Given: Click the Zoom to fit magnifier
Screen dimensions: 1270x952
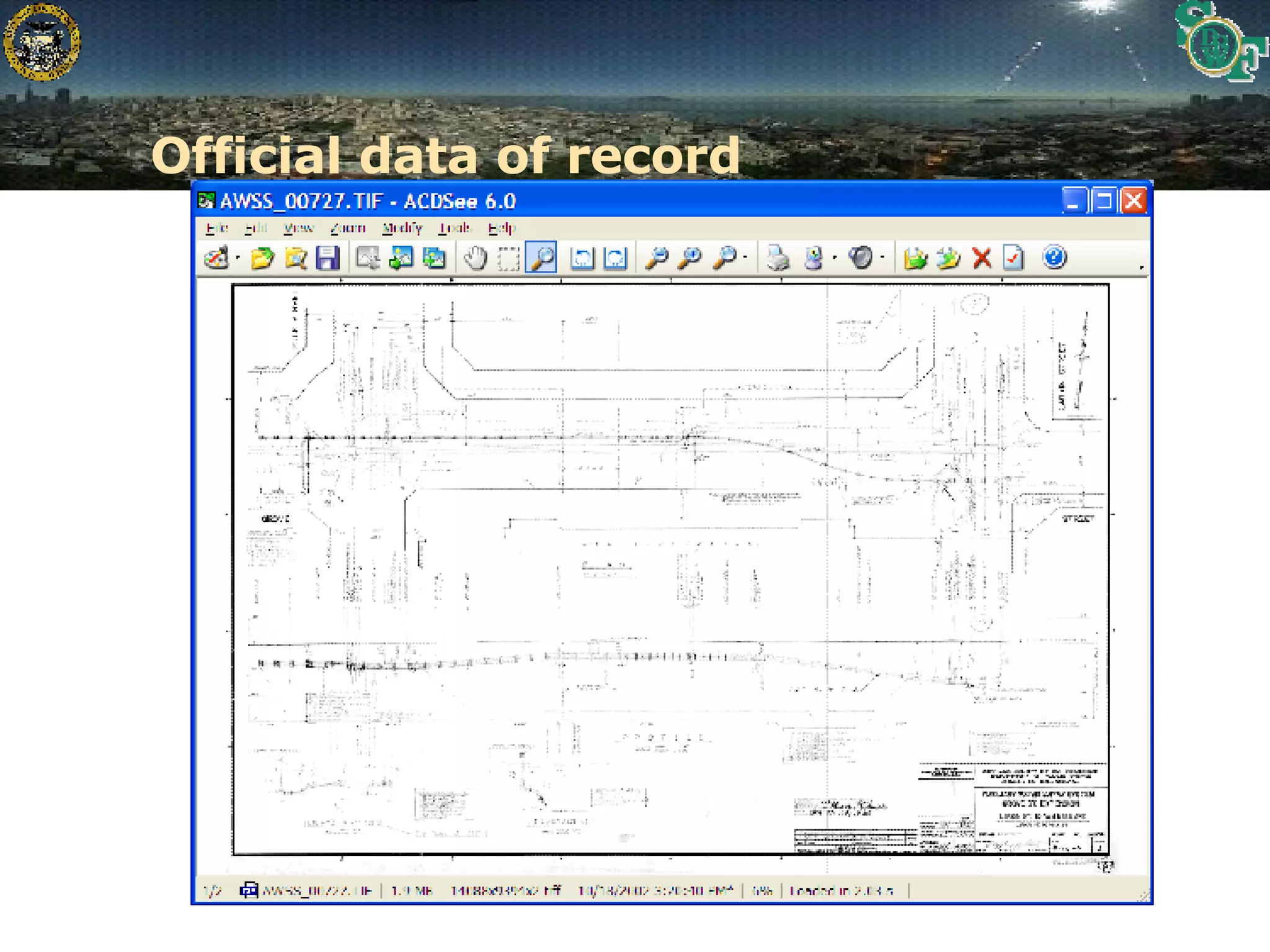Looking at the screenshot, I should pyautogui.click(x=724, y=257).
